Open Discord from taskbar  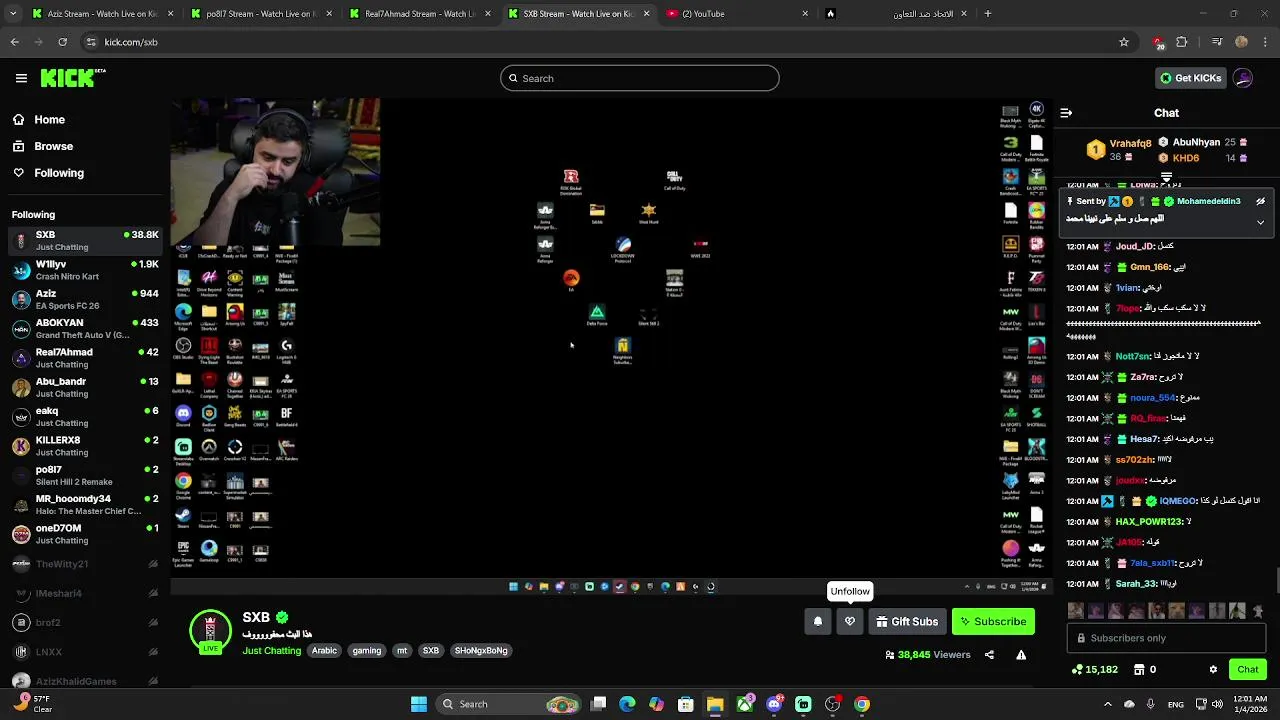tap(774, 704)
